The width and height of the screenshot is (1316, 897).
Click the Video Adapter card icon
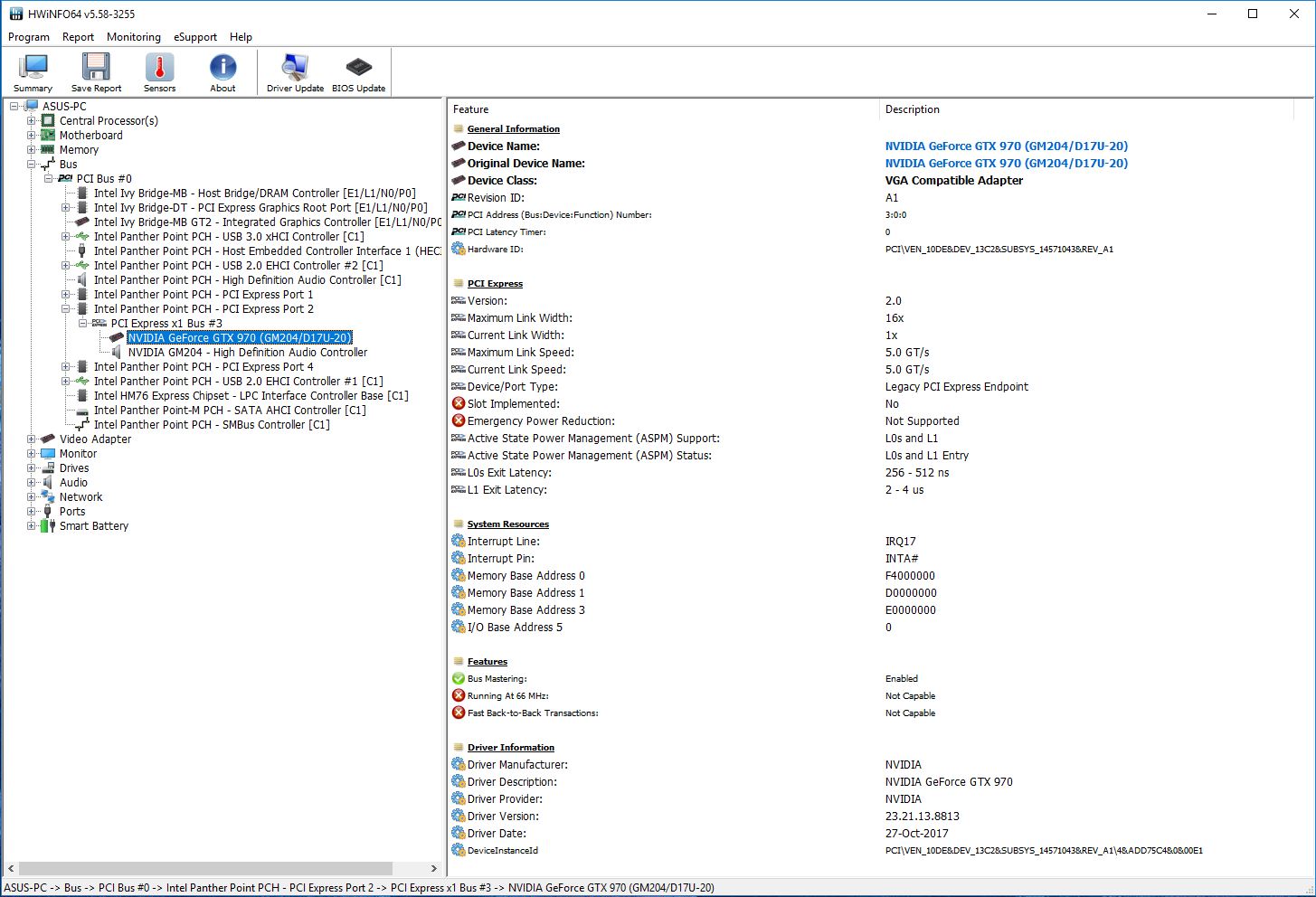(x=48, y=439)
